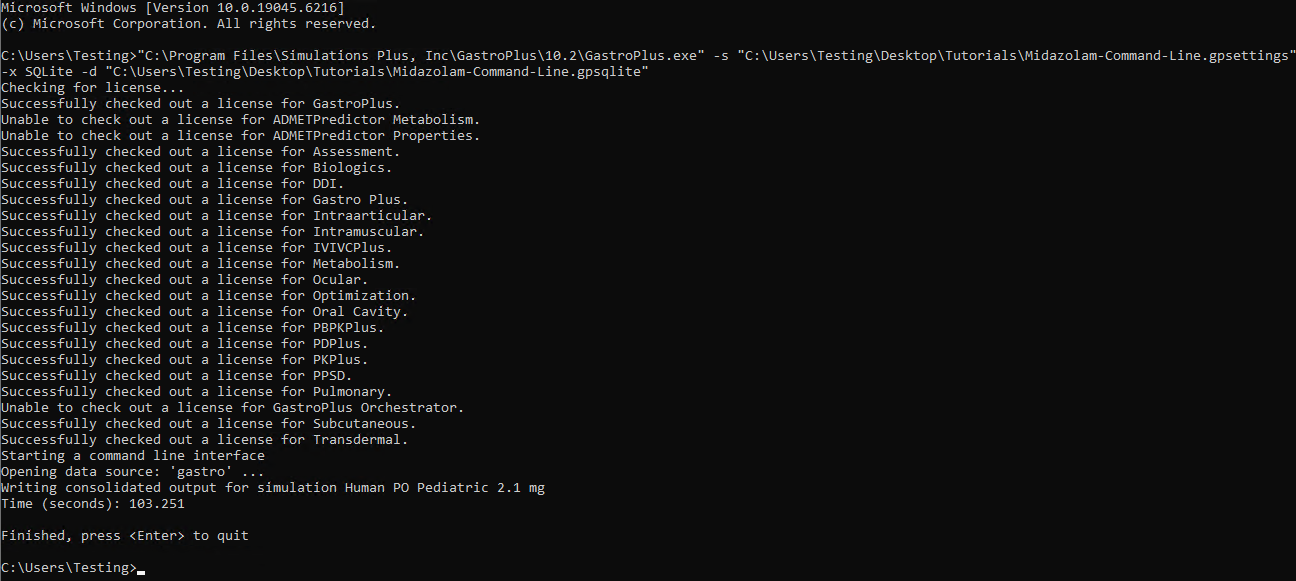Click the "Writing consolidated output" simulation line

click(x=273, y=488)
